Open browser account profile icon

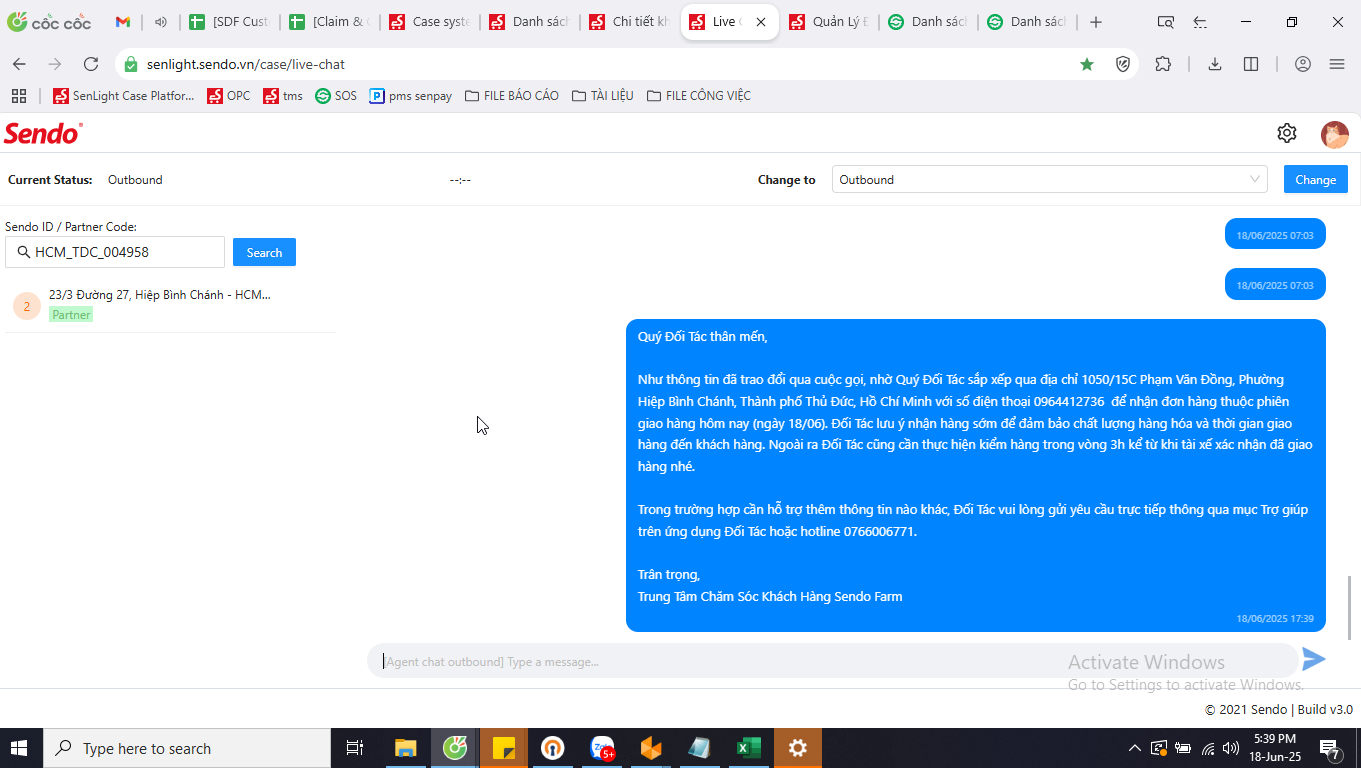tap(1303, 64)
